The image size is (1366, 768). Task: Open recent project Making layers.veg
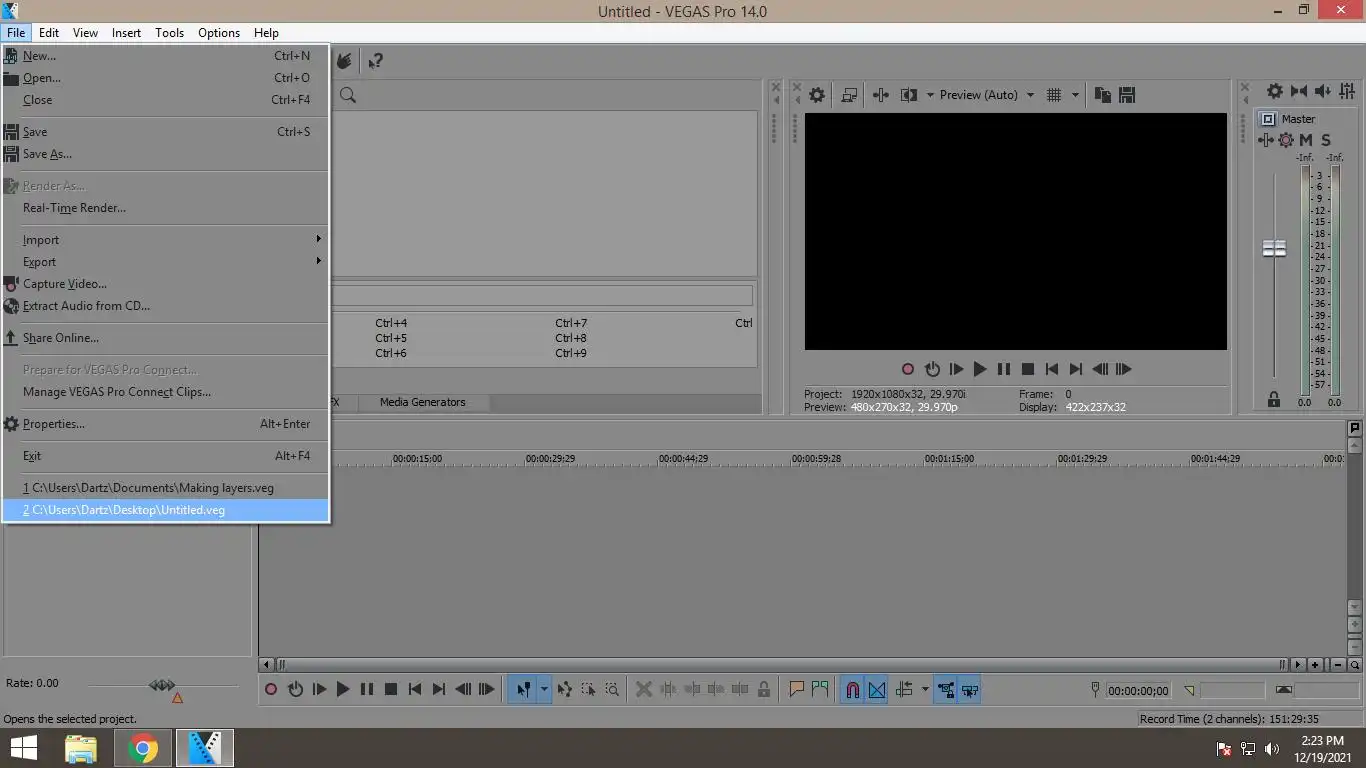point(165,488)
